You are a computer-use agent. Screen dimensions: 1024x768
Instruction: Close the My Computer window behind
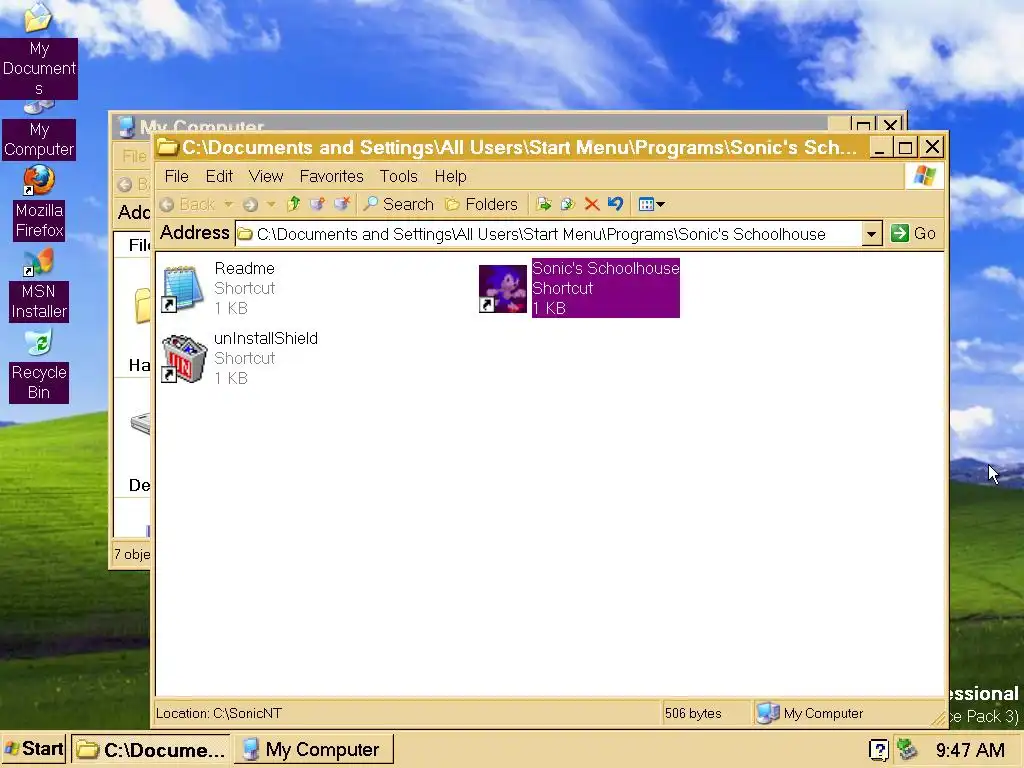tap(891, 124)
